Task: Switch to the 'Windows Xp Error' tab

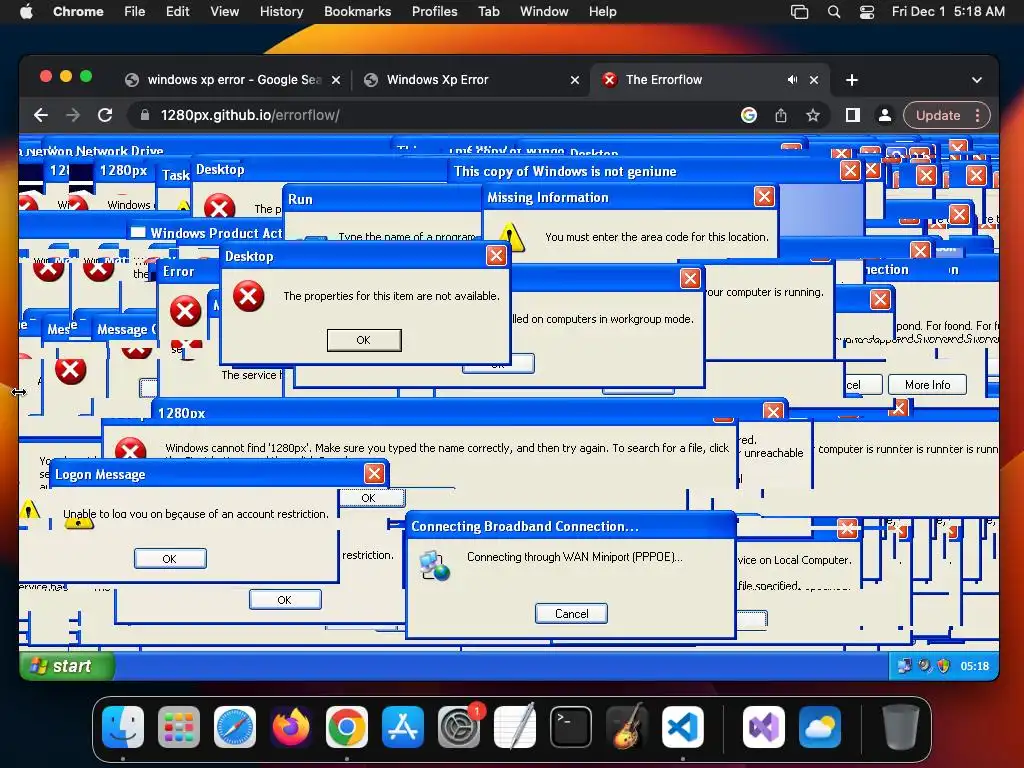Action: pos(472,80)
